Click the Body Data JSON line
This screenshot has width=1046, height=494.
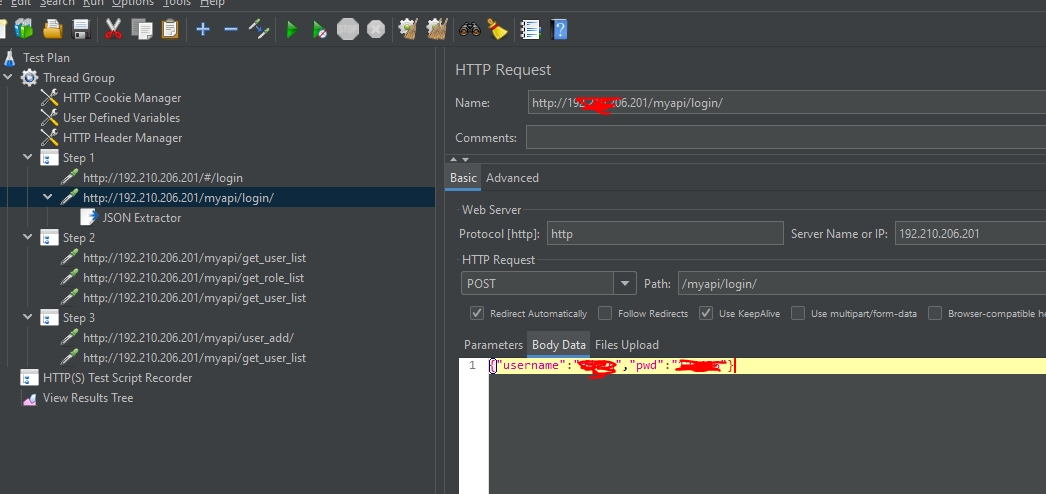(767, 366)
